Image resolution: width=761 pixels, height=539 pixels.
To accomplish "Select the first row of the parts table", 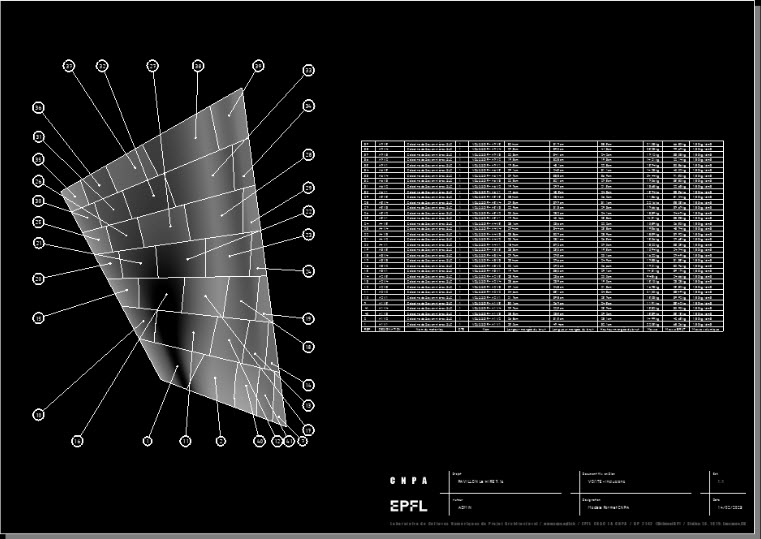I will (540, 143).
